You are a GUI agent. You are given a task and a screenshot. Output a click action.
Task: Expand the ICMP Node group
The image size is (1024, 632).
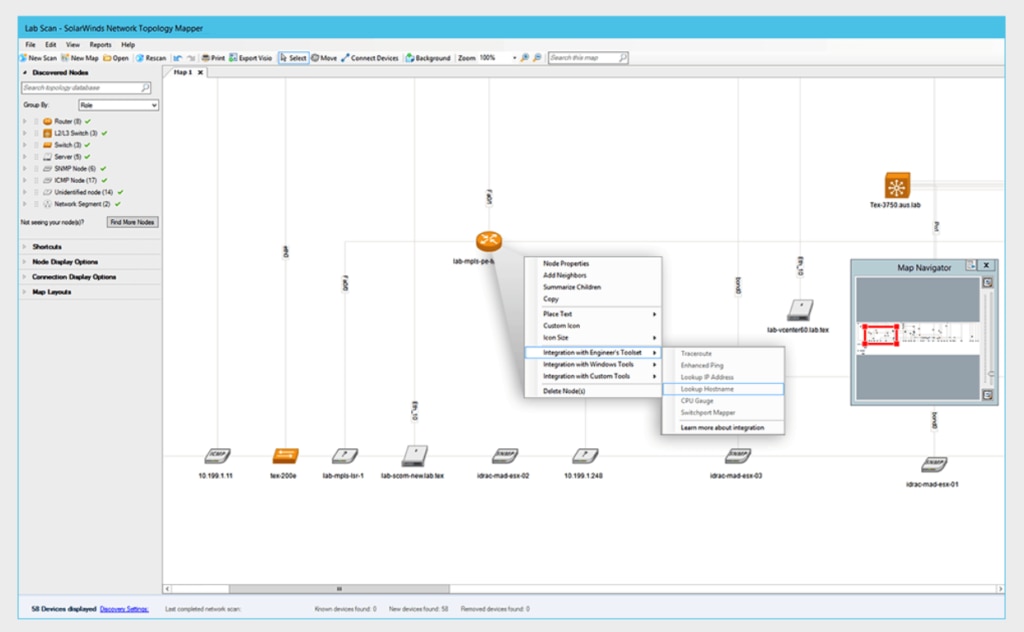25,180
